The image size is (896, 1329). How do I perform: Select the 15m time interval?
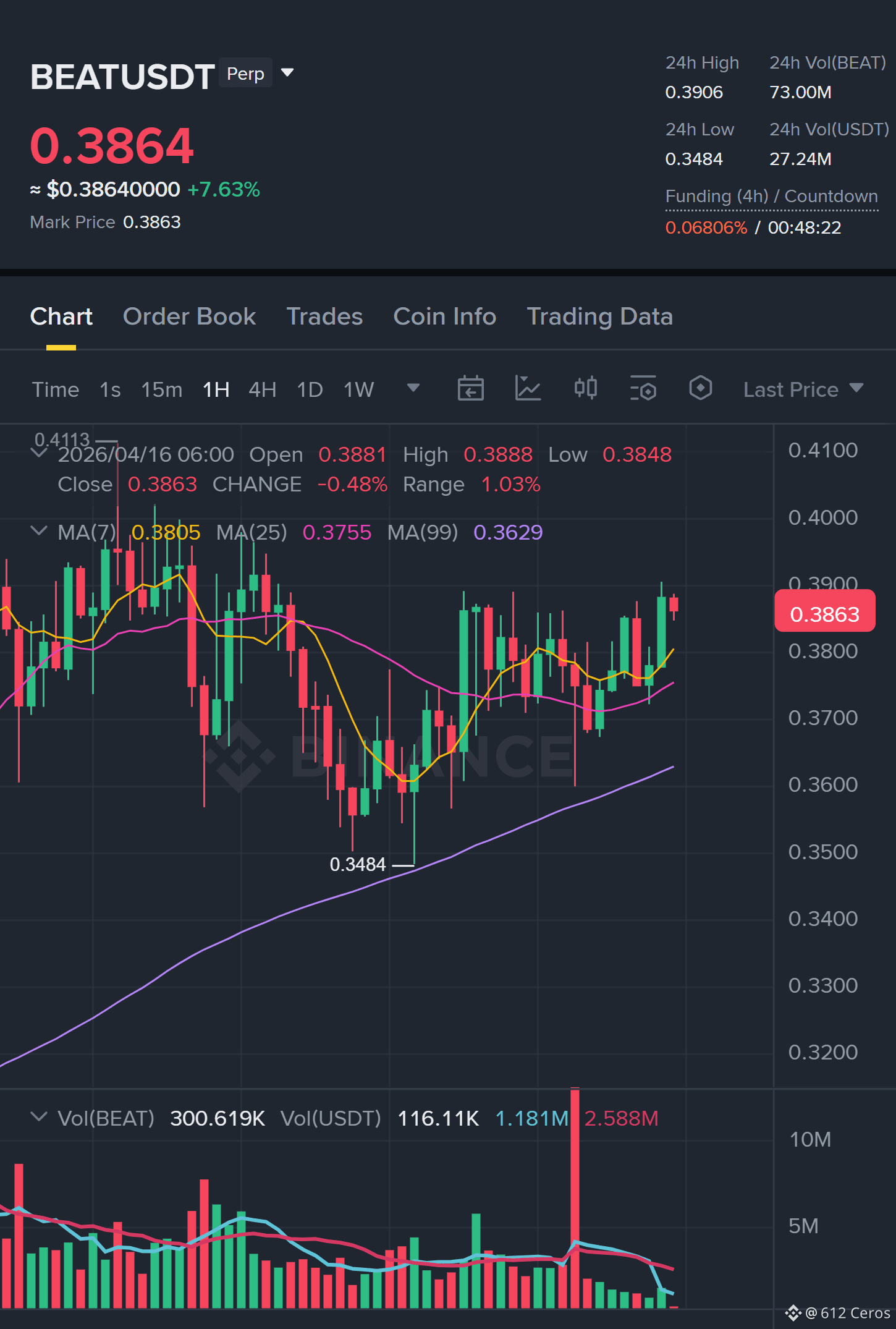click(162, 389)
